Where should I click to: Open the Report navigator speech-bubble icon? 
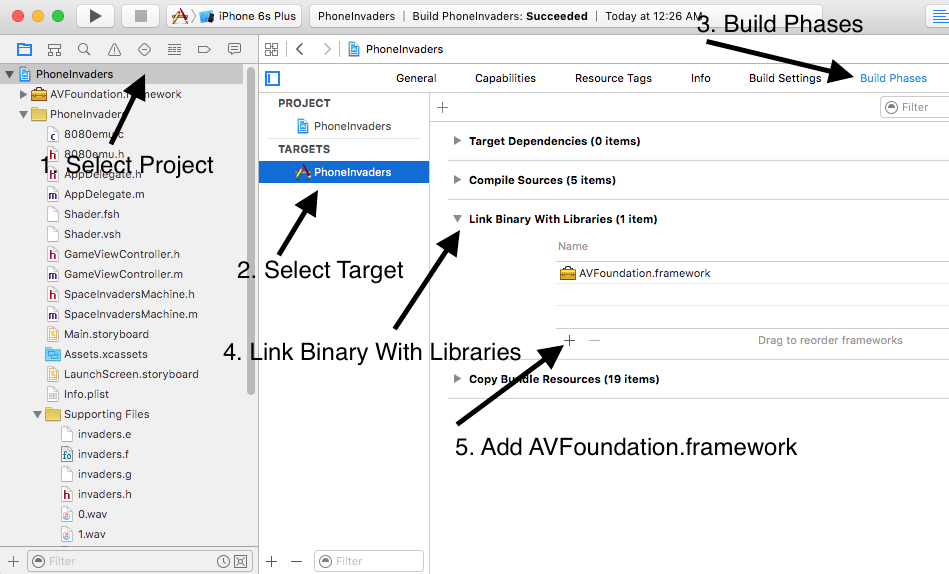pos(234,49)
